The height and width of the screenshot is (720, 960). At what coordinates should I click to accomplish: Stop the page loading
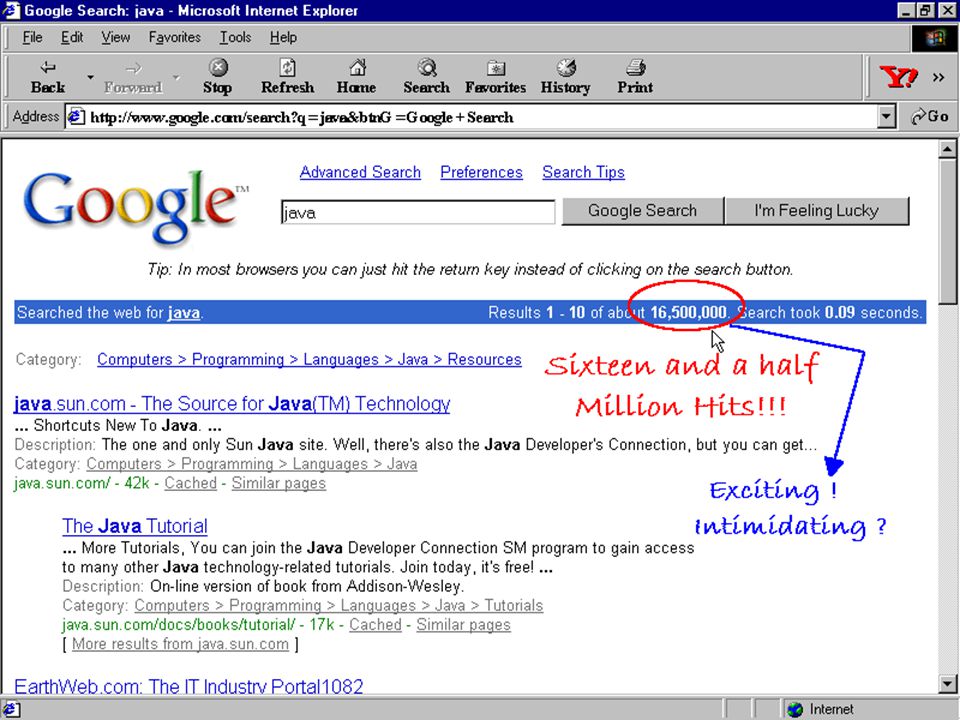coord(217,77)
